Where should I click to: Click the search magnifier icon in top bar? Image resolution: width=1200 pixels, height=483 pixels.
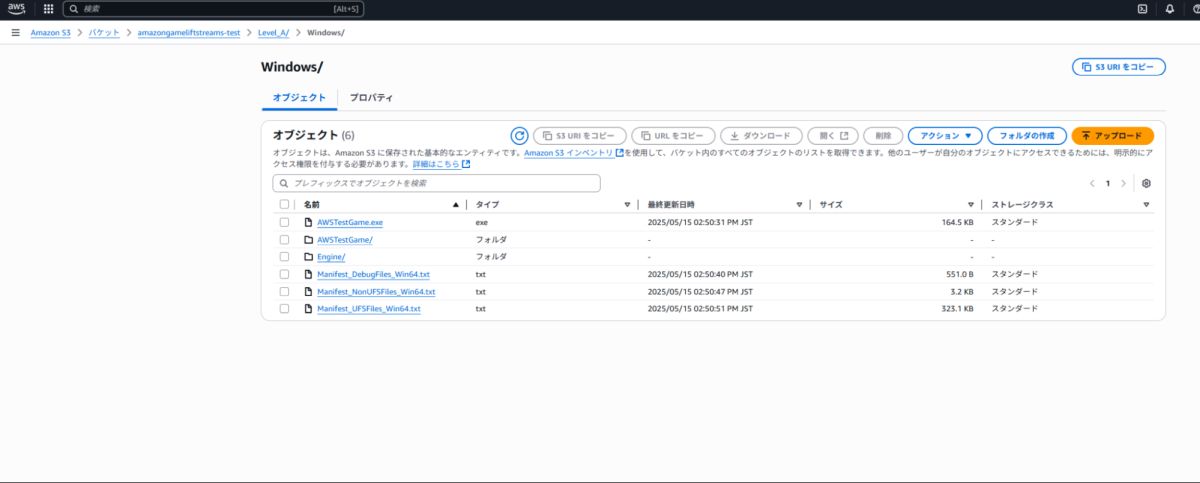click(74, 9)
